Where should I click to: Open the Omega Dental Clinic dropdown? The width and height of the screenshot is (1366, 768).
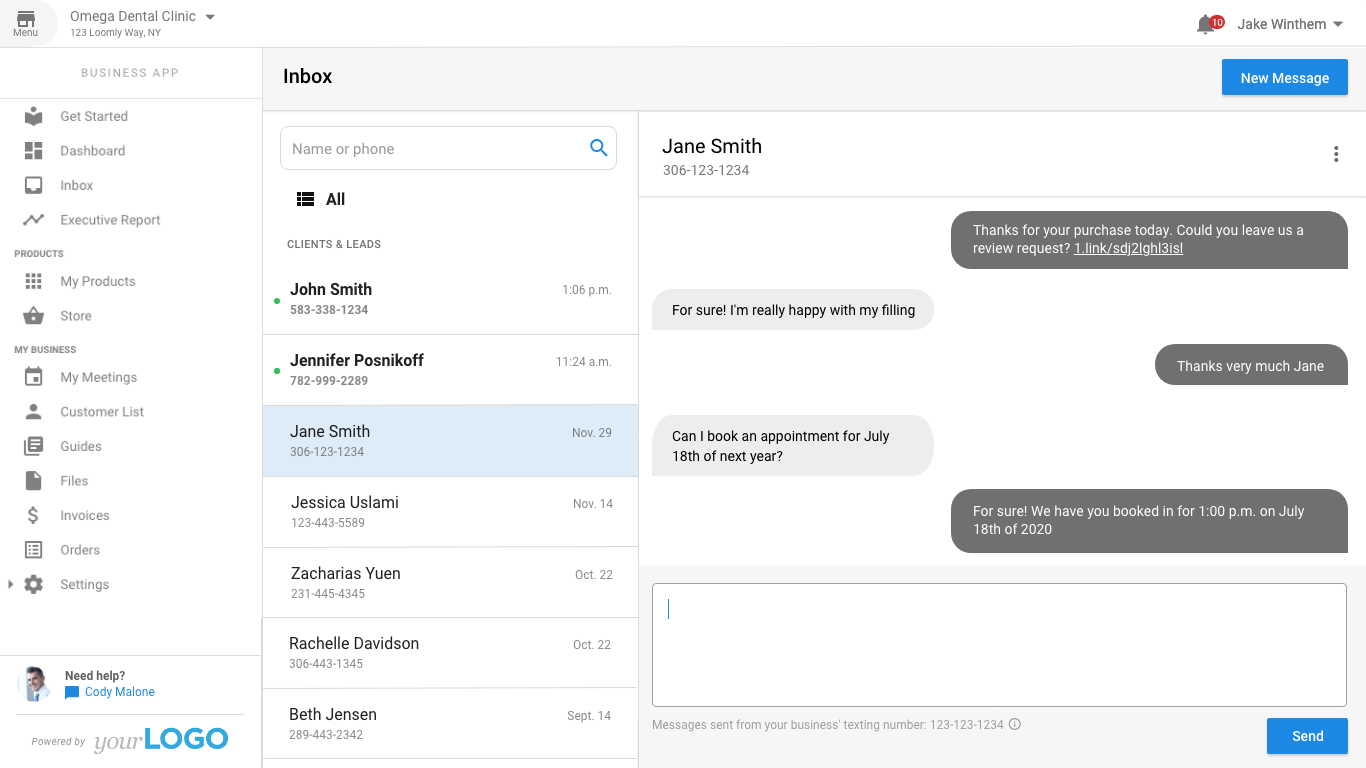142,16
